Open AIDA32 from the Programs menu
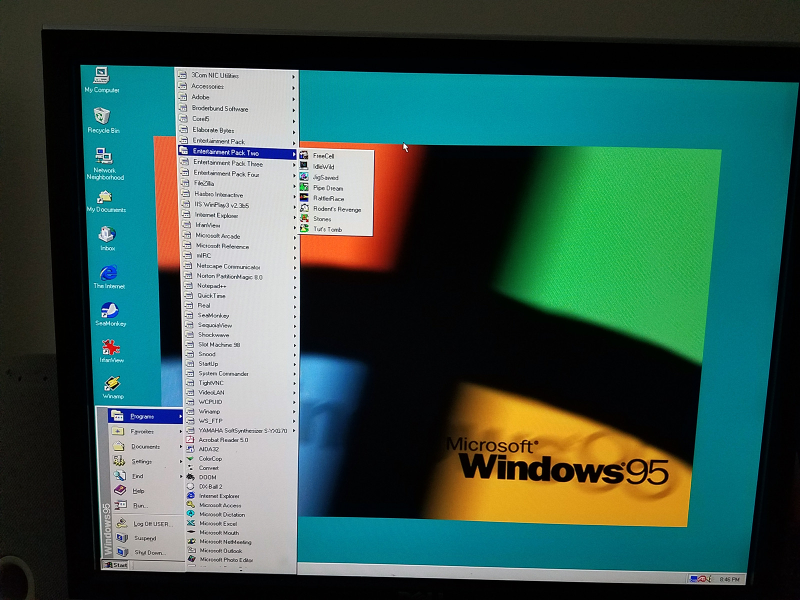Image resolution: width=800 pixels, height=600 pixels. point(240,449)
